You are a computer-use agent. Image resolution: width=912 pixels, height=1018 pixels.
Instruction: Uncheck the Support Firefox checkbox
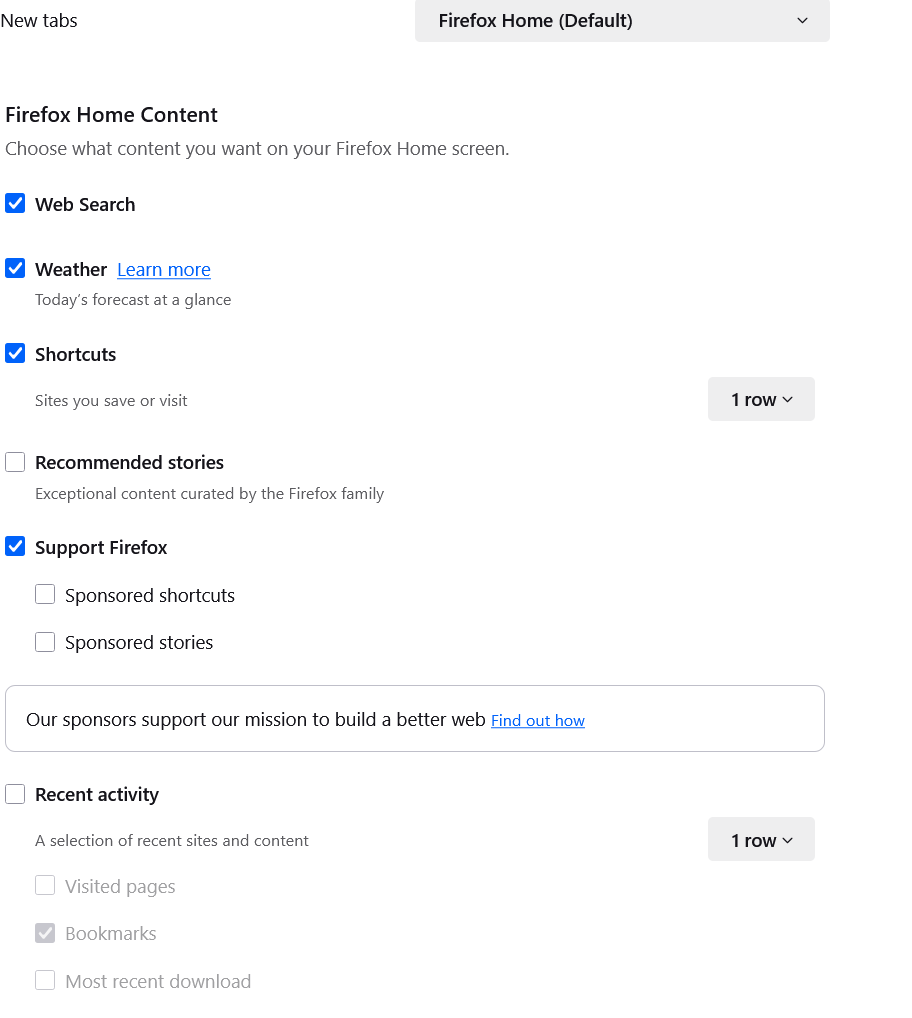point(15,547)
